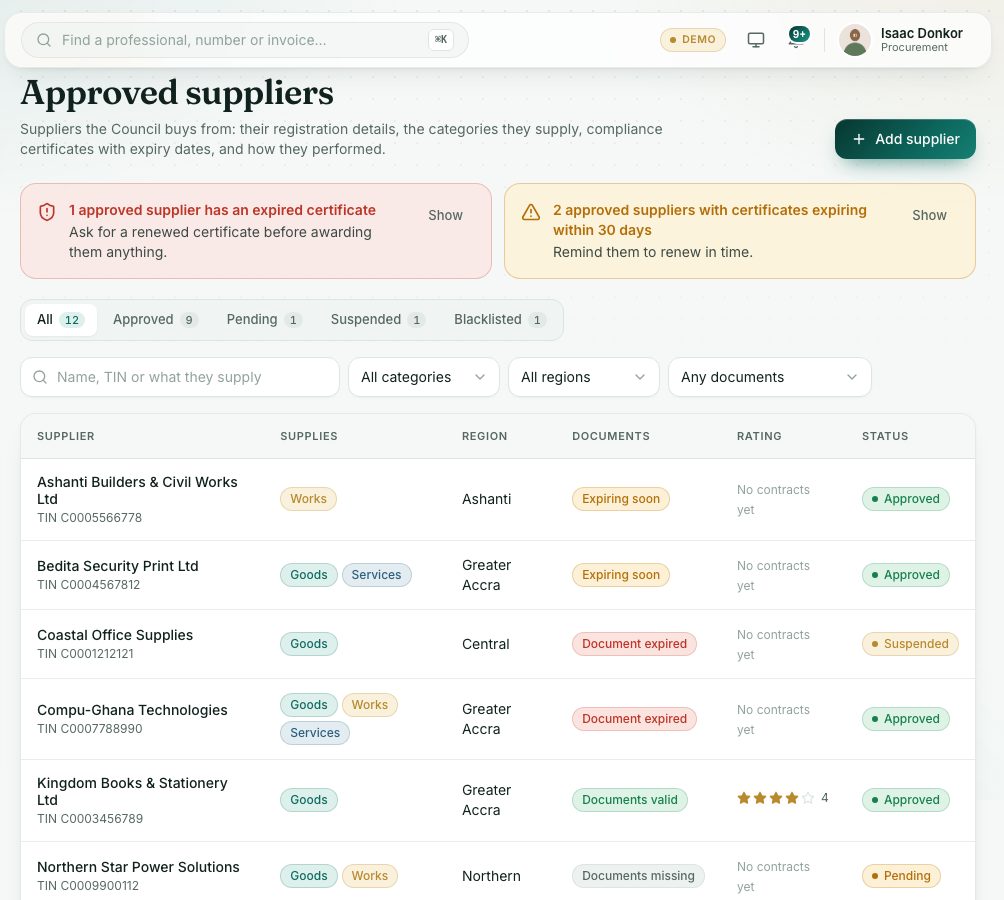Open notifications with the 9+ badge
The image size is (1004, 900).
point(797,38)
